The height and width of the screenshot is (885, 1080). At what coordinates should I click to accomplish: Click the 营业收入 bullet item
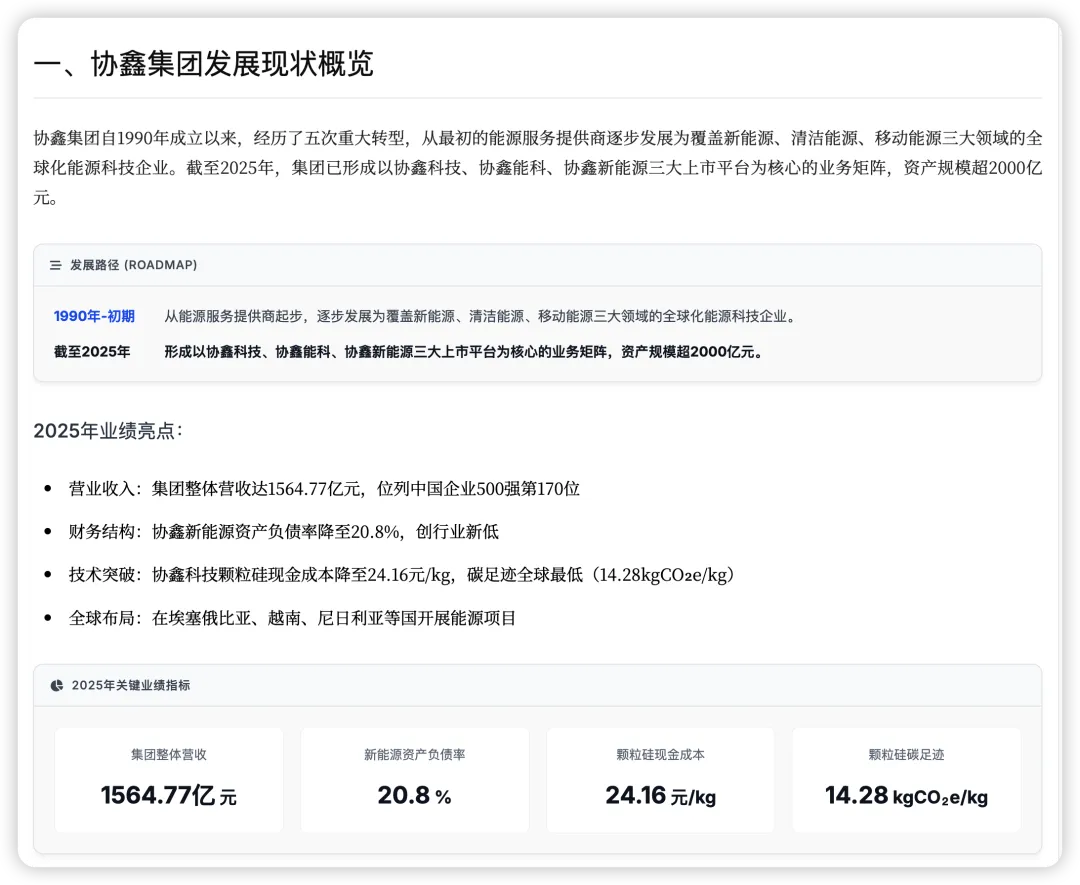(x=324, y=489)
